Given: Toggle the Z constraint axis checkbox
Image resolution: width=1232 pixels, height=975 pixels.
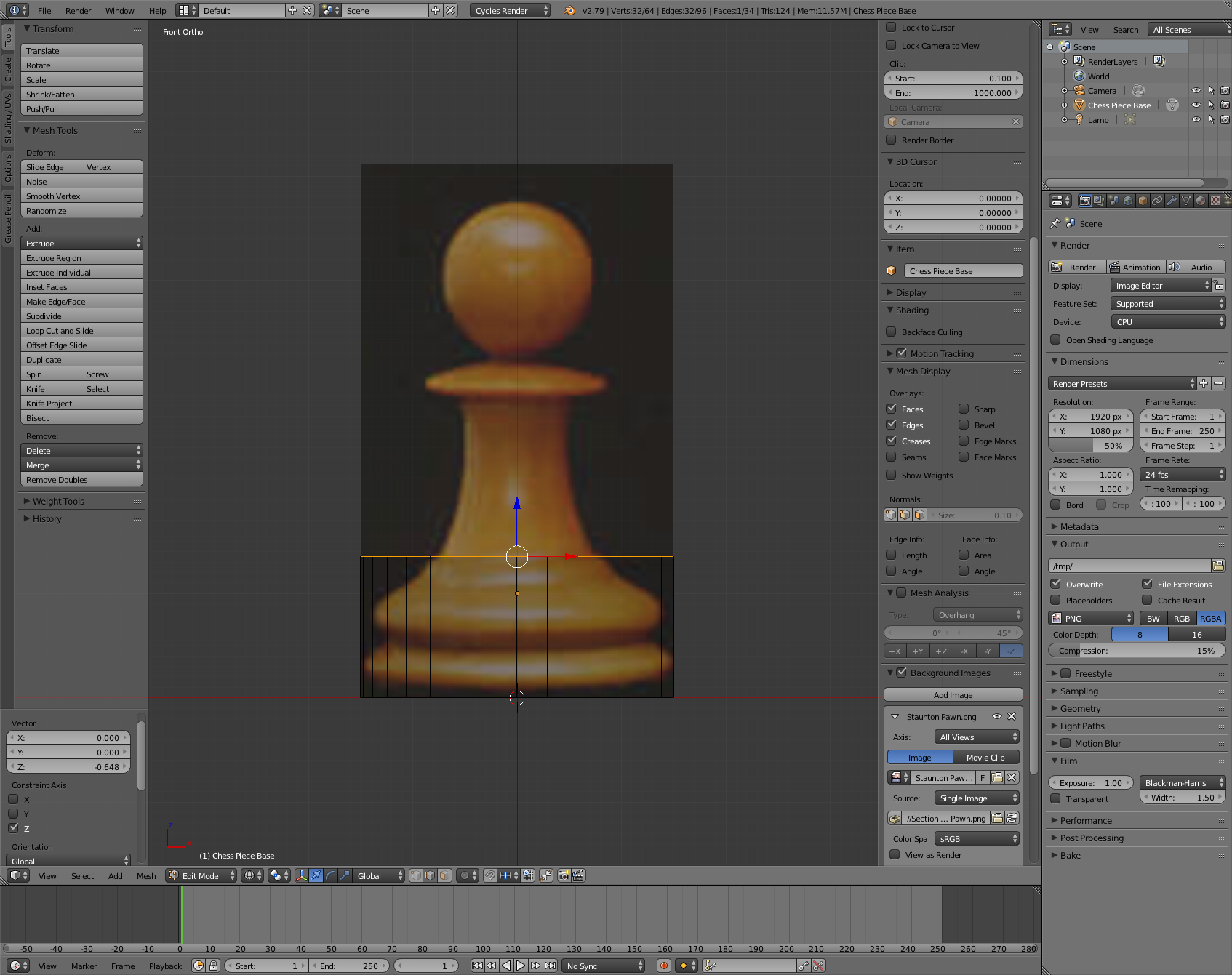Looking at the screenshot, I should tap(13, 828).
